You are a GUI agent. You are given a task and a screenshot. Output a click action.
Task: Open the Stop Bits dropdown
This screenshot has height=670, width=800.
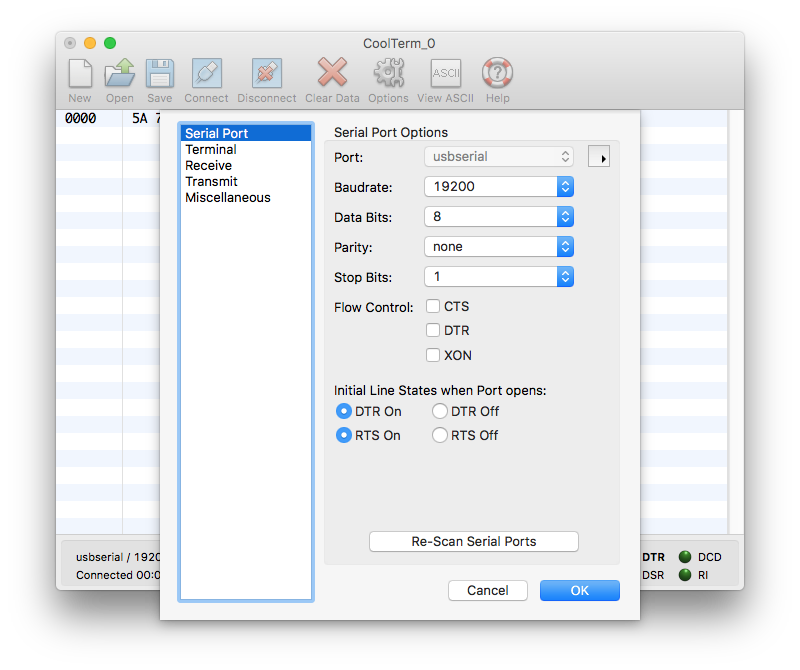[x=499, y=277]
